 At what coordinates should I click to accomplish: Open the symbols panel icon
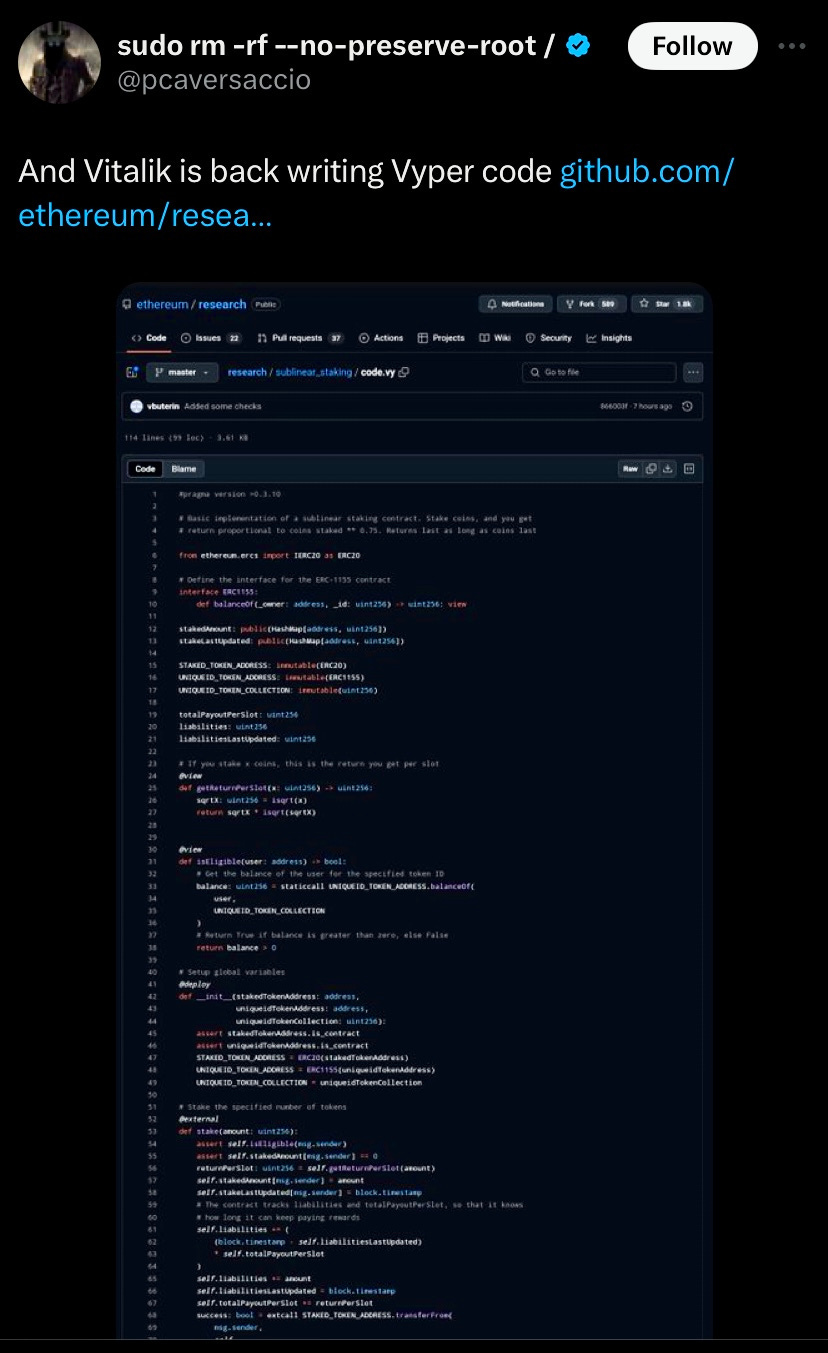pos(689,468)
